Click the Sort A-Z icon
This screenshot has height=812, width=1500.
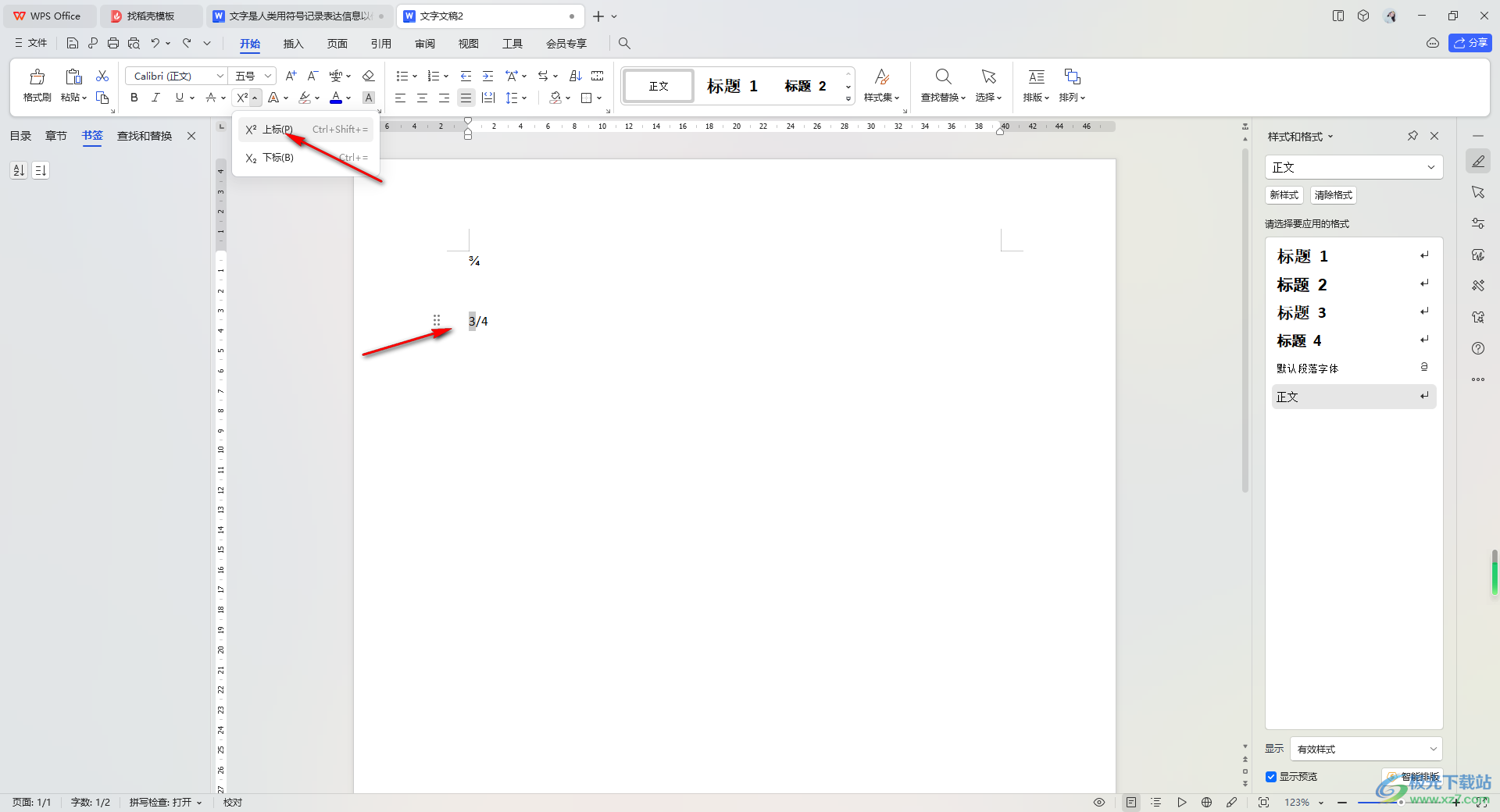[575, 76]
